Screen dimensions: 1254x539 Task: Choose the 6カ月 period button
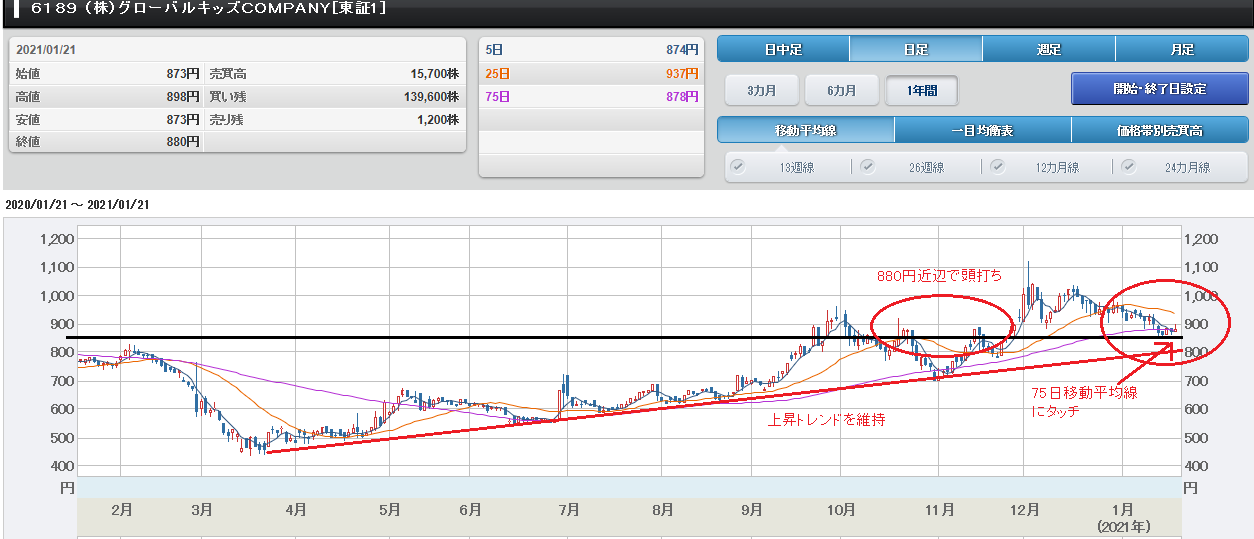pos(841,90)
